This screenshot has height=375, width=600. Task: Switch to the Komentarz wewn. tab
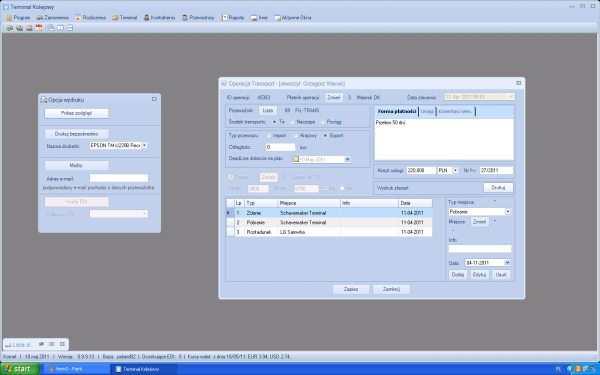[x=455, y=111]
